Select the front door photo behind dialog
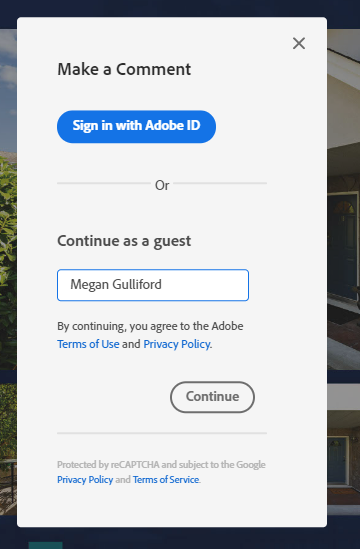The height and width of the screenshot is (549, 360). (x=344, y=200)
